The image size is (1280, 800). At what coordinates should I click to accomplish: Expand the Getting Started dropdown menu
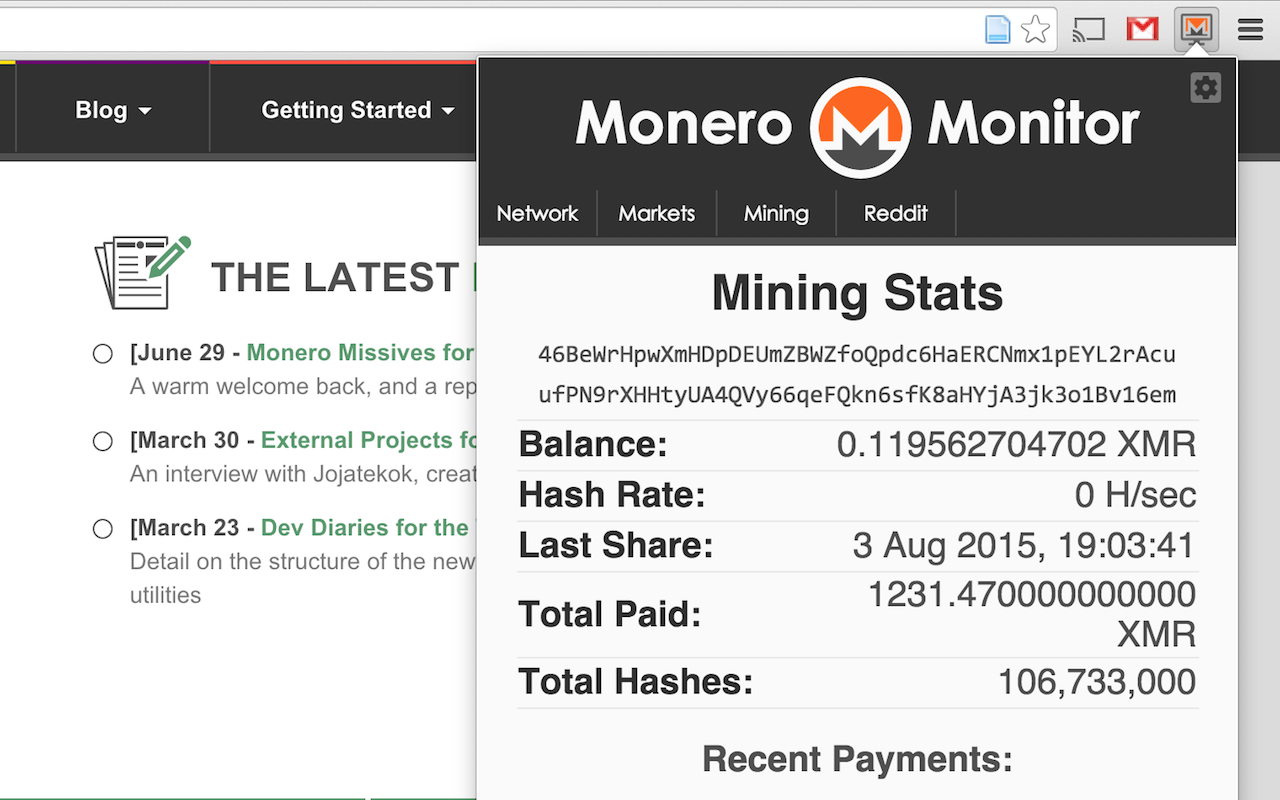pyautogui.click(x=358, y=110)
